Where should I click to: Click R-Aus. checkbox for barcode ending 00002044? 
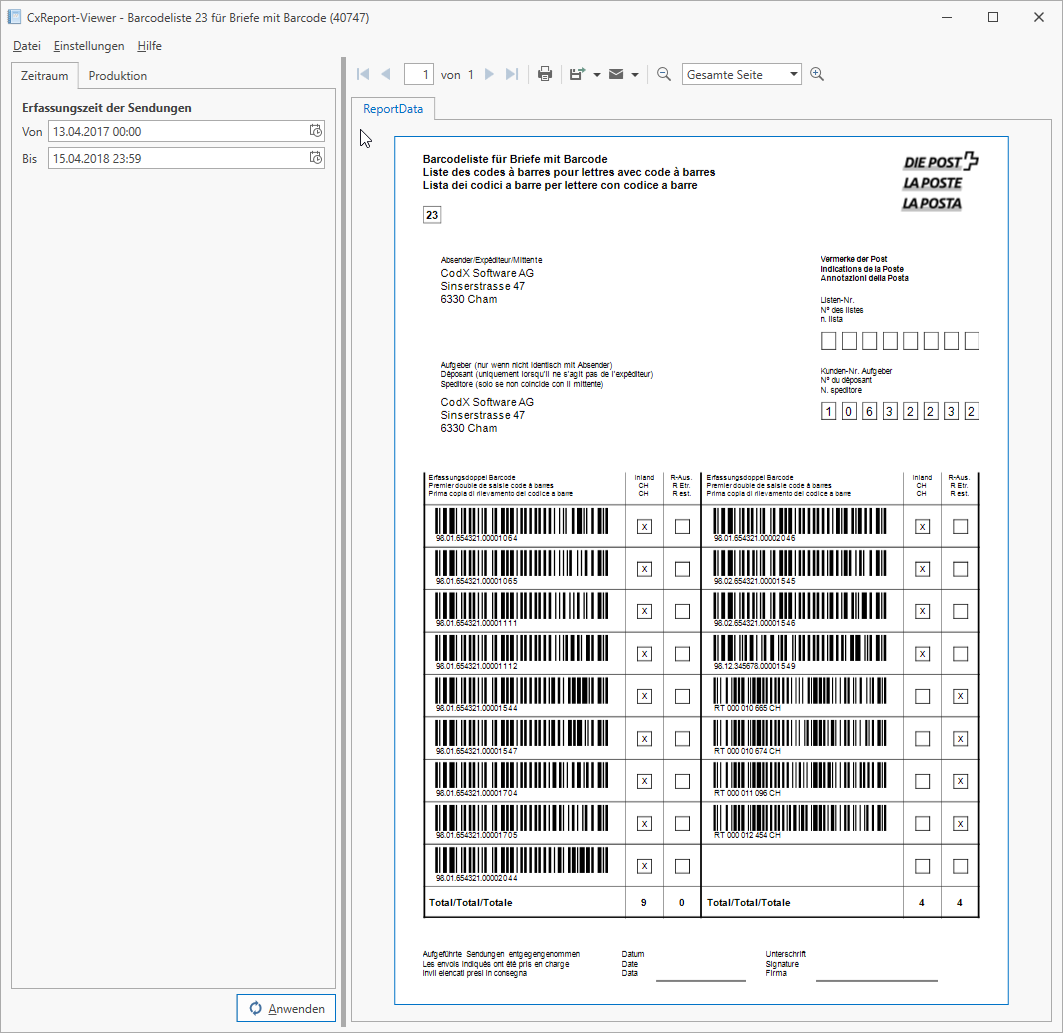pos(683,866)
